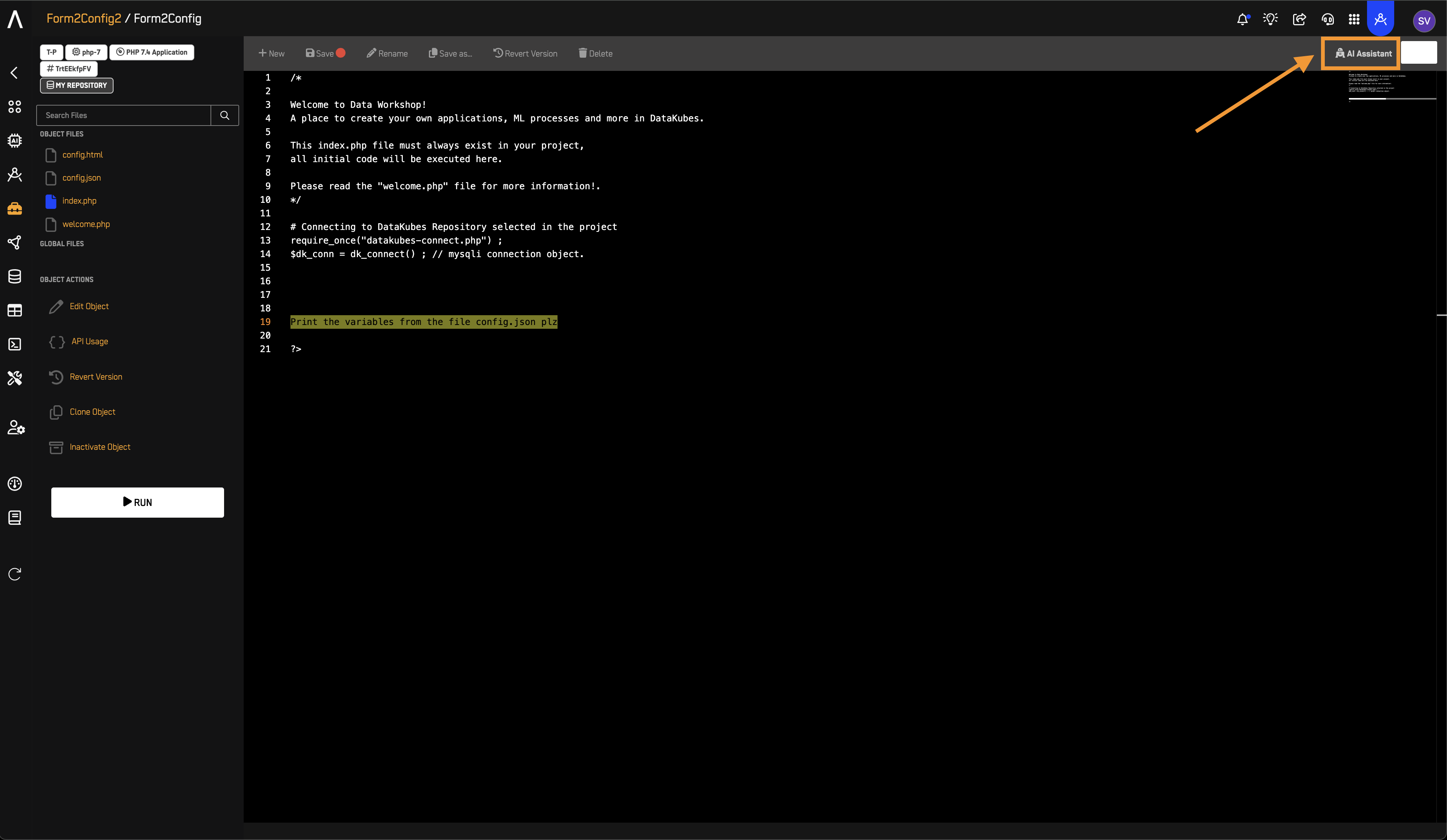The height and width of the screenshot is (840, 1447).
Task: Click the 'Welcome to Data Workshop!' line
Action: click(x=358, y=104)
